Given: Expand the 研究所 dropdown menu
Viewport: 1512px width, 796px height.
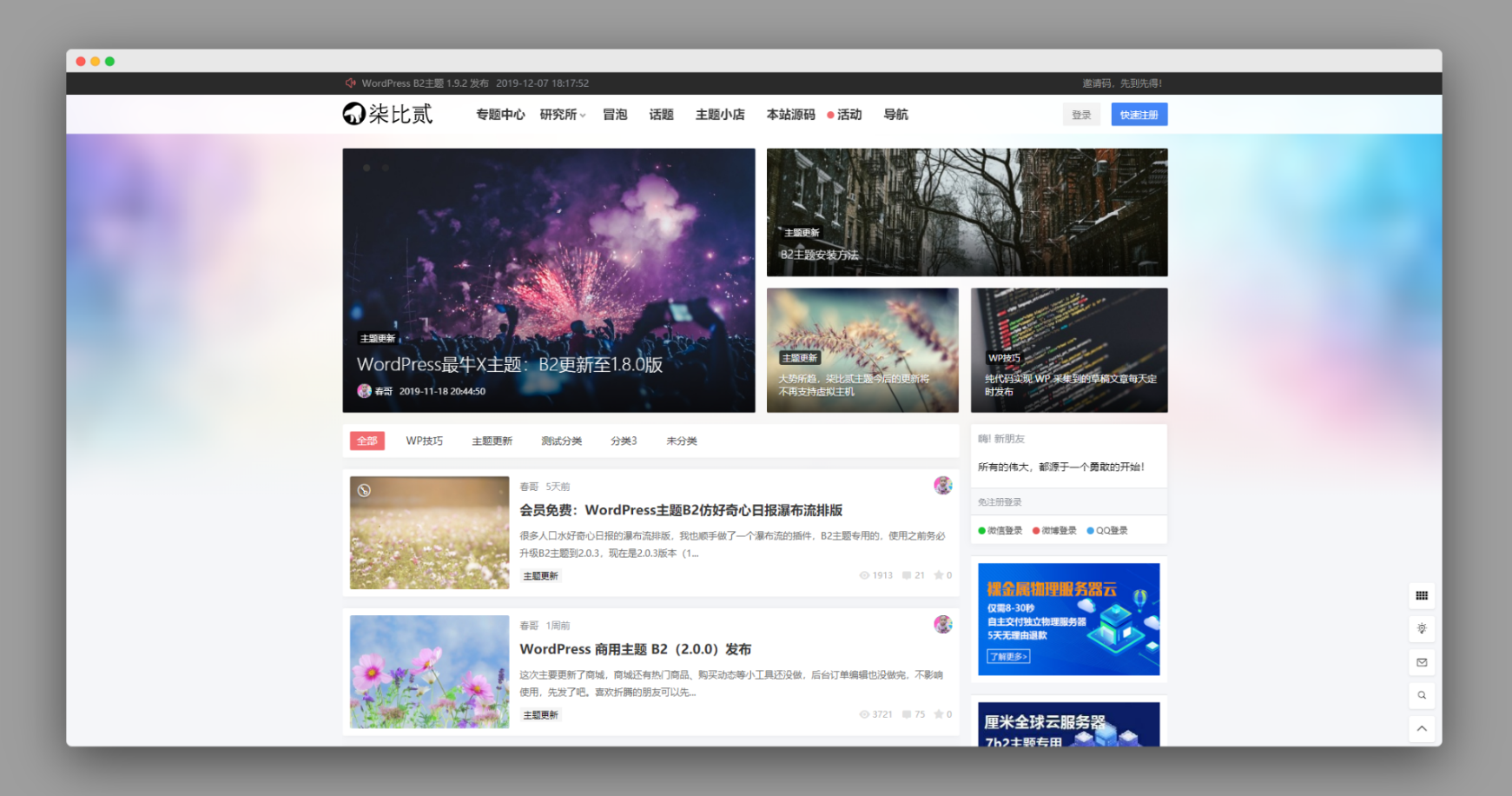Looking at the screenshot, I should pyautogui.click(x=561, y=114).
